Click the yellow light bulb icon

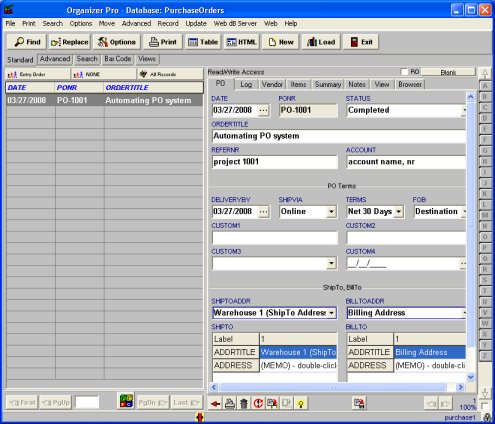[x=301, y=404]
